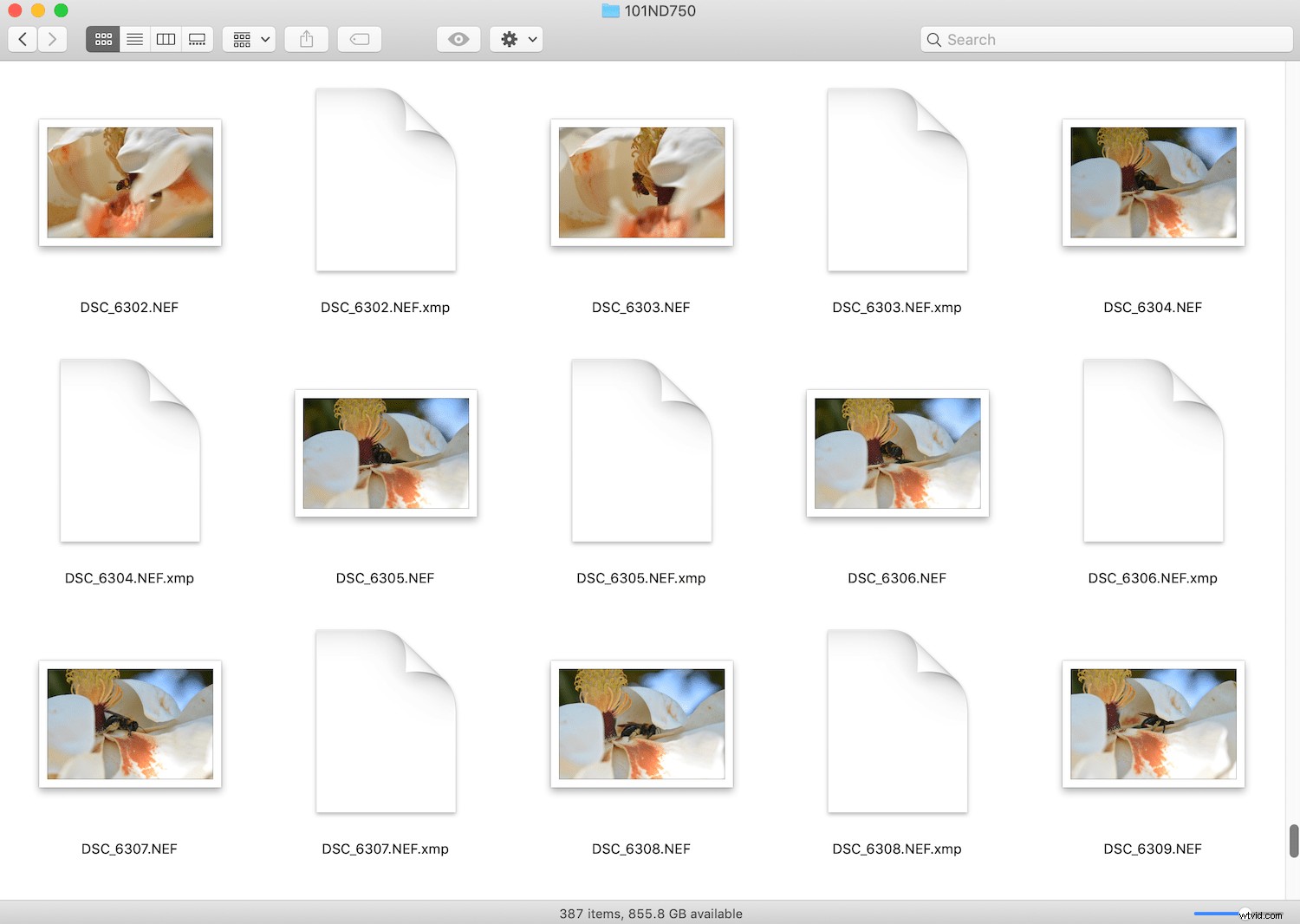Click the vertical scrollbar handle
1300x924 pixels.
coord(1293,841)
